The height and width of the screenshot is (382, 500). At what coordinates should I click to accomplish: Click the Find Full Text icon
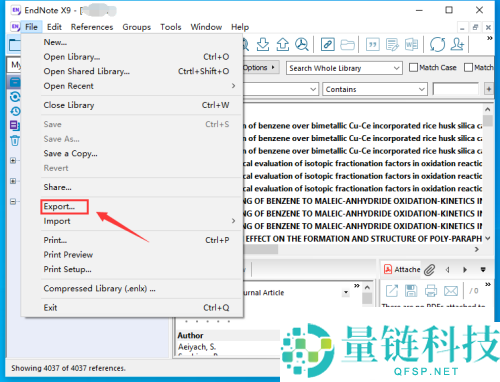(302, 44)
